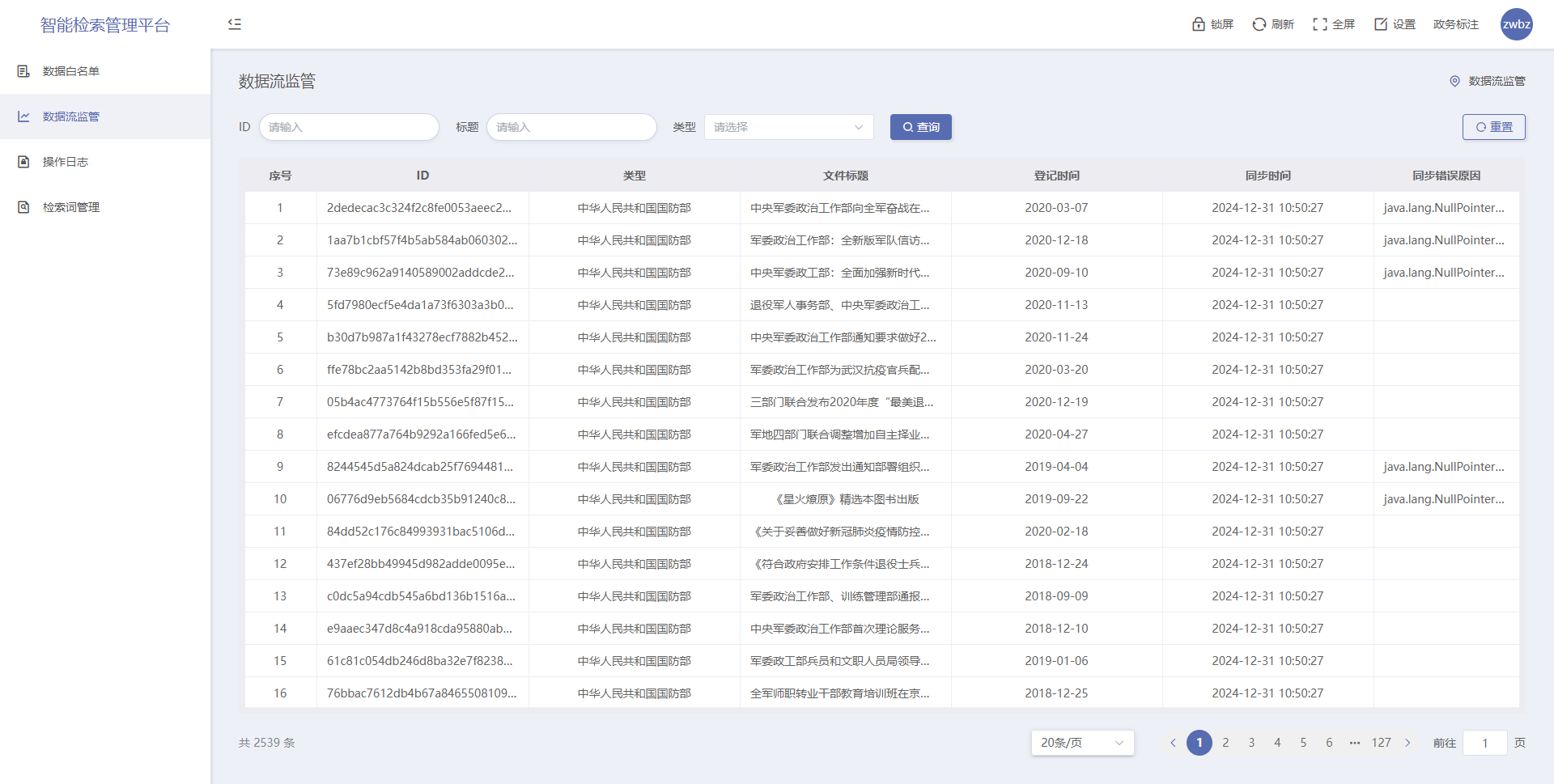Open the 检索词管理 menu item
This screenshot has height=784, width=1554.
tap(71, 207)
